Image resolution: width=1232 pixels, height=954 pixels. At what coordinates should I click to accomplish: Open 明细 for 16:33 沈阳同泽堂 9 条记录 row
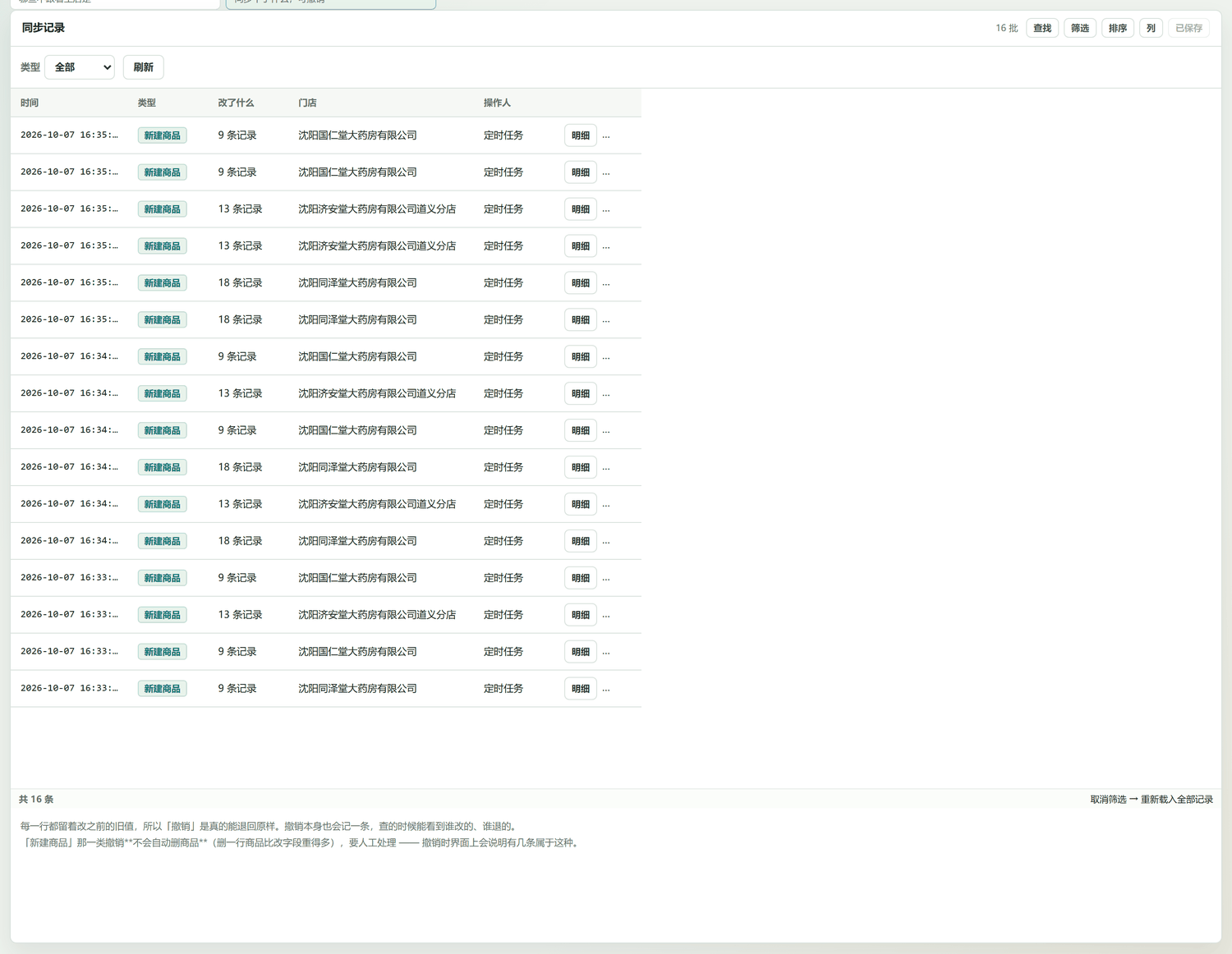point(581,689)
